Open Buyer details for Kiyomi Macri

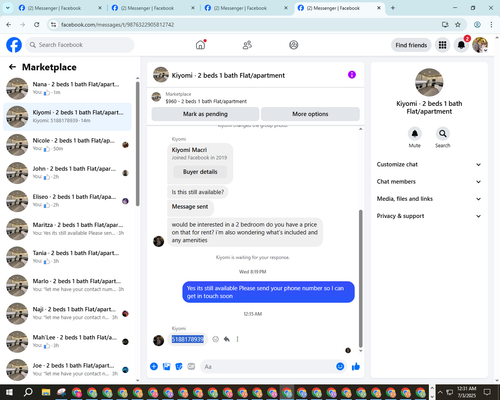tap(200, 172)
